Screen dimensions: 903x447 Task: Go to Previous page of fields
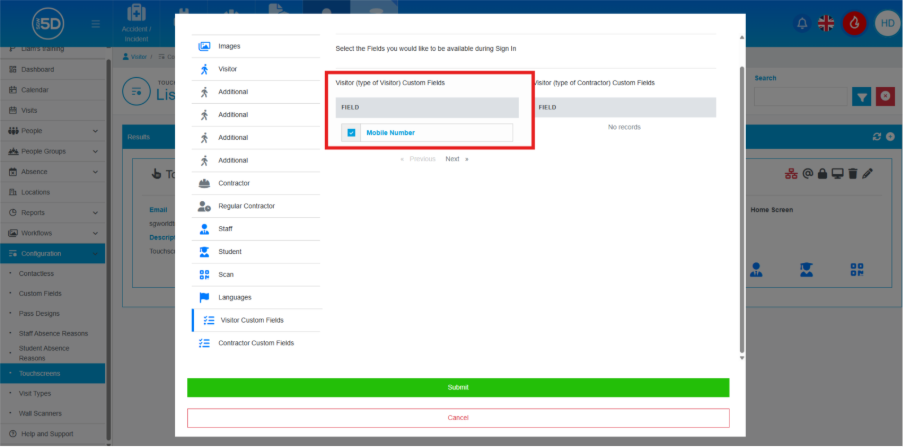[x=418, y=159]
